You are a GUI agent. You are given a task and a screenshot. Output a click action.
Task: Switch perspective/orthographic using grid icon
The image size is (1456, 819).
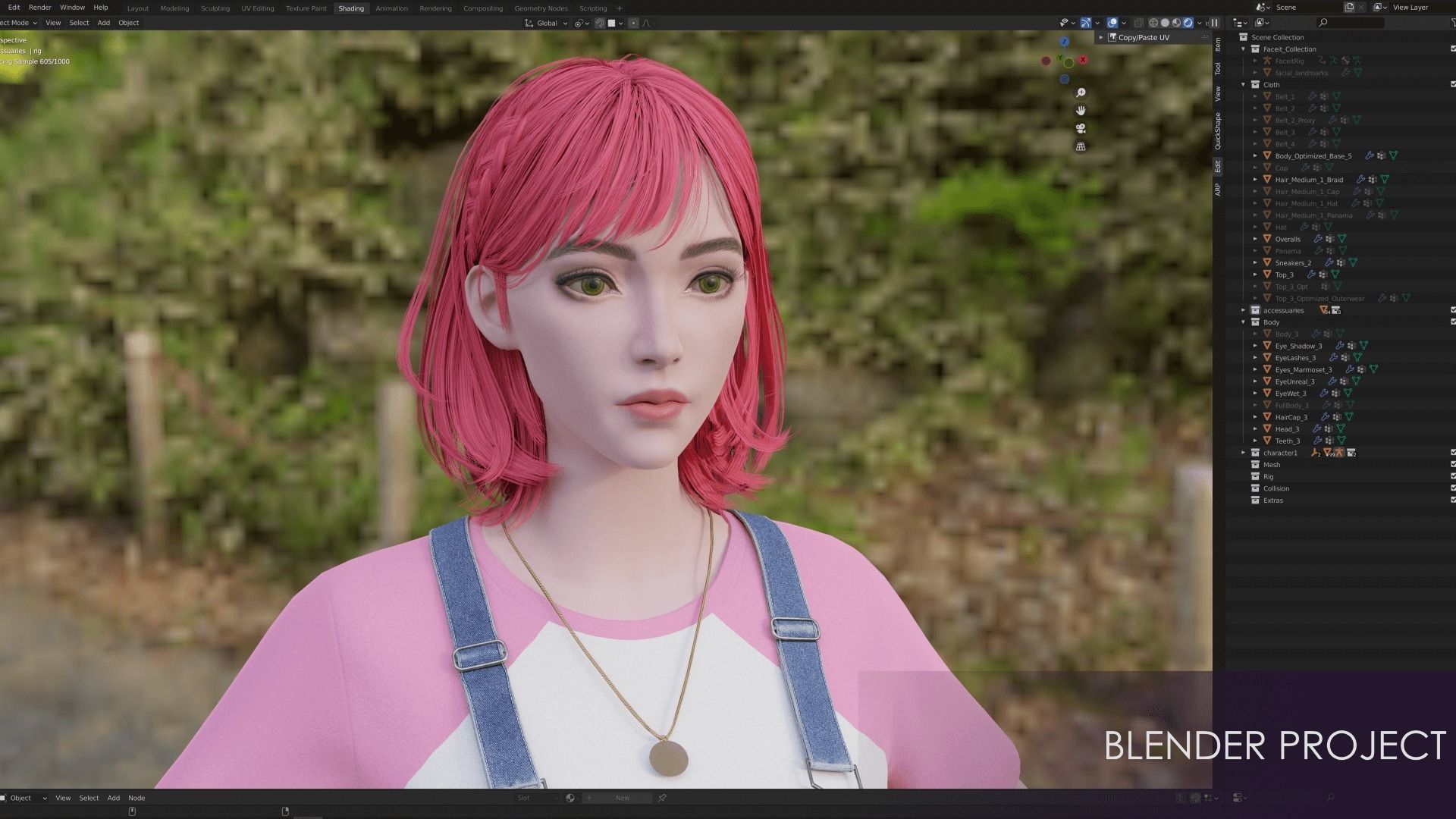[1081, 147]
